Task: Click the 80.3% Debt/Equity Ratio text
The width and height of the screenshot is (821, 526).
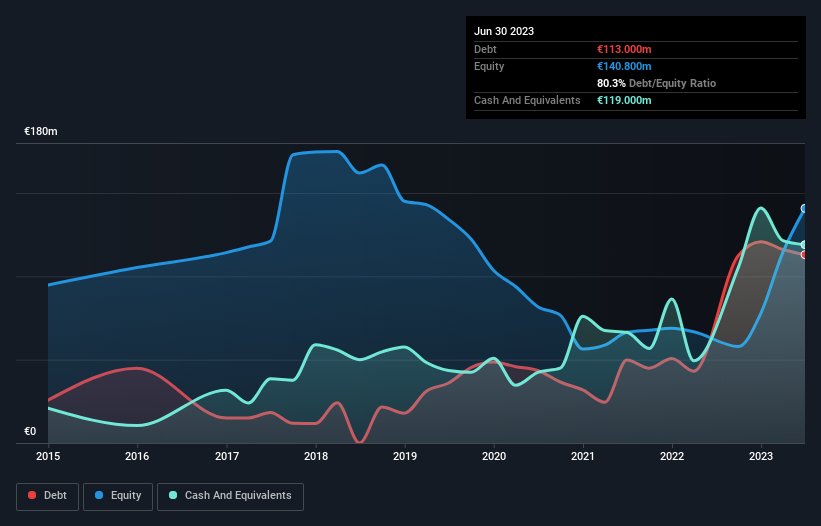Action: (x=654, y=83)
